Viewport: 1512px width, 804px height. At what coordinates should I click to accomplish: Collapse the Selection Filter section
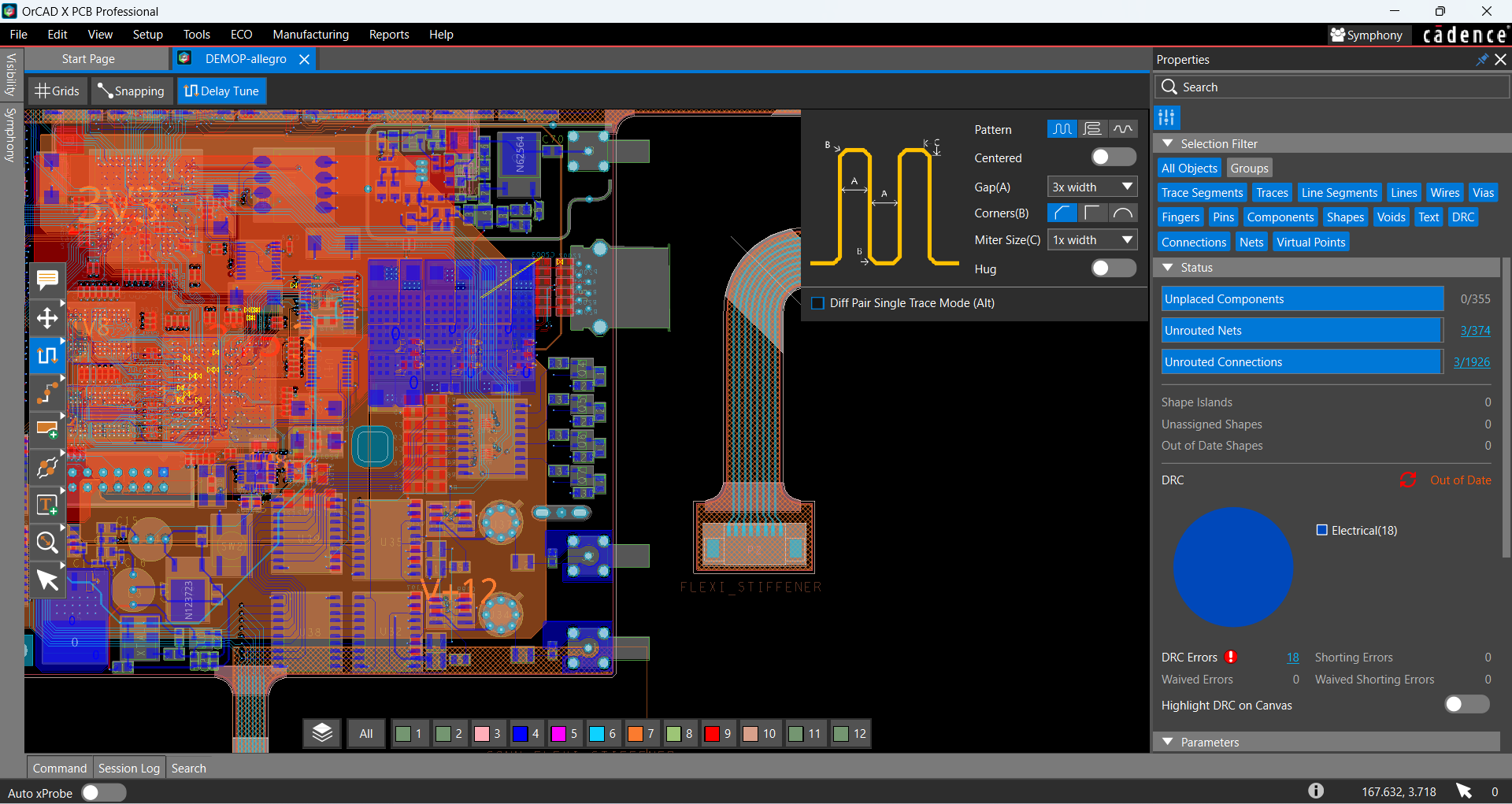pos(1169,143)
